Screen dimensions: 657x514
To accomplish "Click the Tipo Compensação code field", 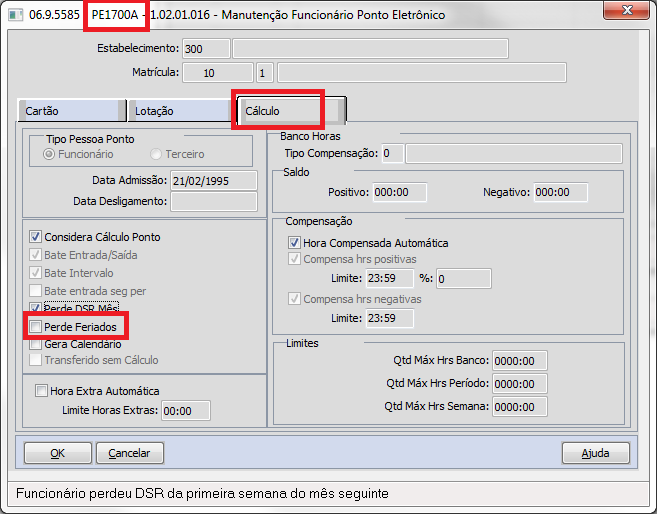I will pos(393,153).
